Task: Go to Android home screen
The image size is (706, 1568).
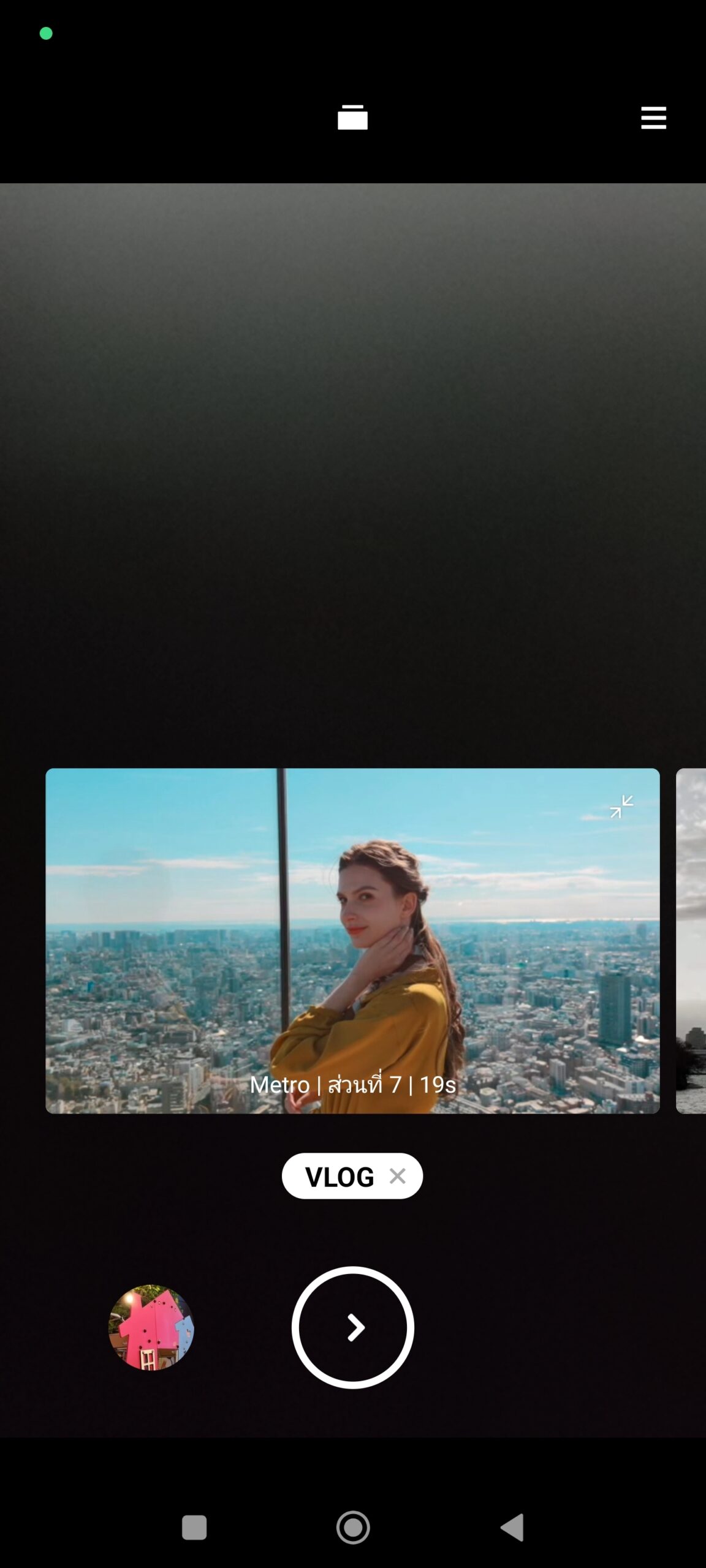Action: pos(353,1528)
